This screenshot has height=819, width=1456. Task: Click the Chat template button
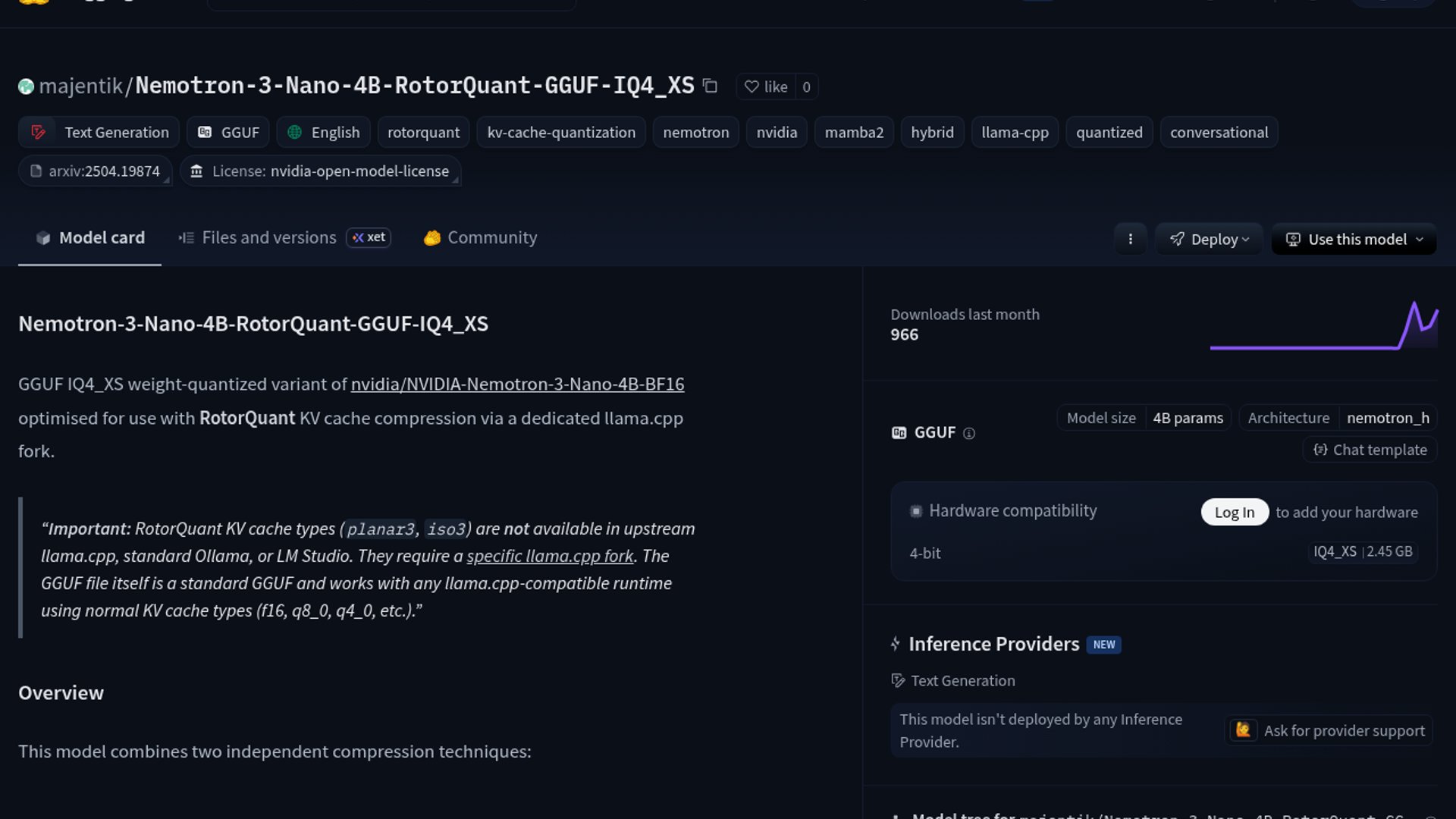[1370, 450]
